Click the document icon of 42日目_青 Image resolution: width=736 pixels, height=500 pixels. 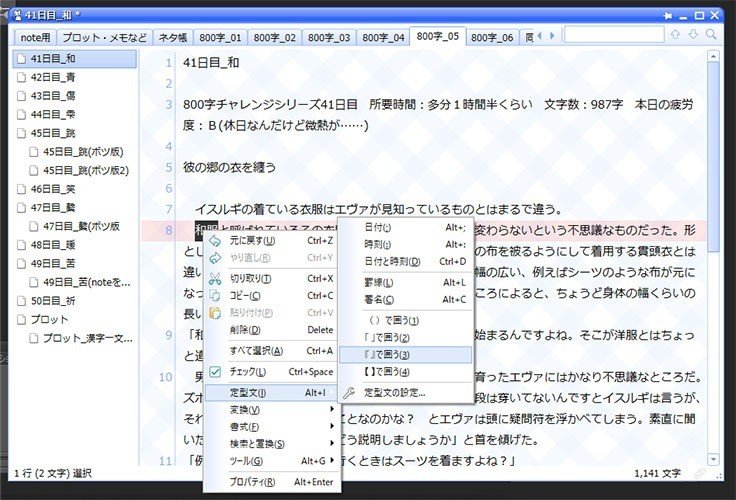tap(22, 77)
